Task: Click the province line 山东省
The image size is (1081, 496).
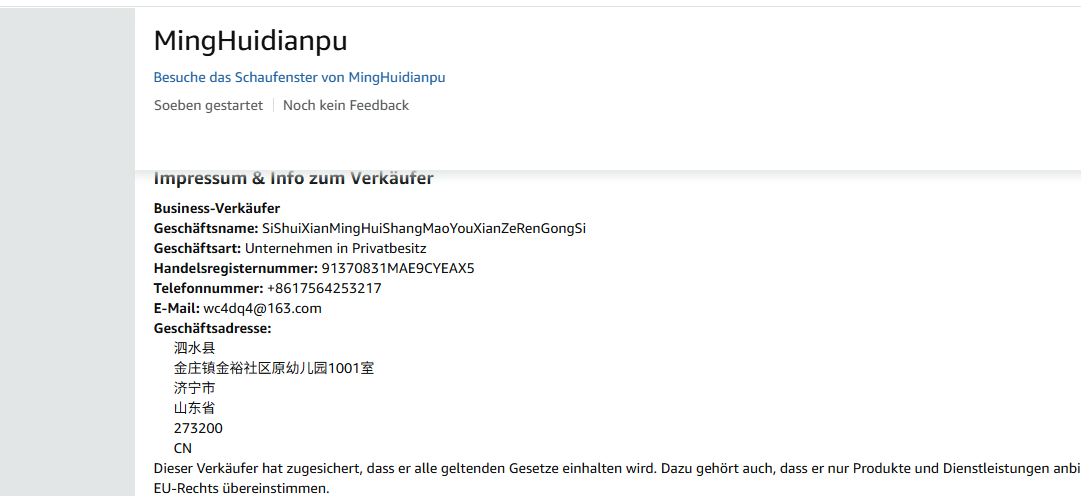Action: [194, 408]
